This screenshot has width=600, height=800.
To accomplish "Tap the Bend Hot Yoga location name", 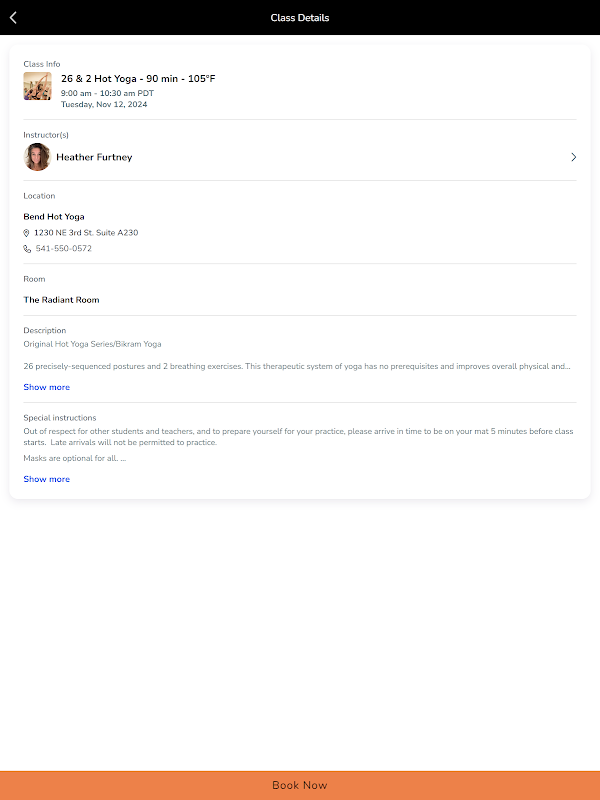I will (x=54, y=217).
